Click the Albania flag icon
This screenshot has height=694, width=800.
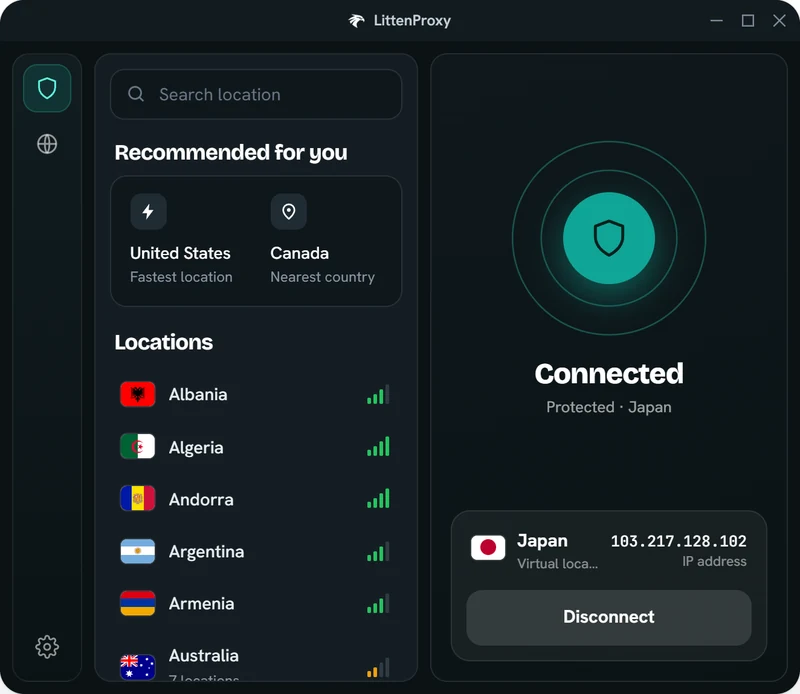[138, 394]
